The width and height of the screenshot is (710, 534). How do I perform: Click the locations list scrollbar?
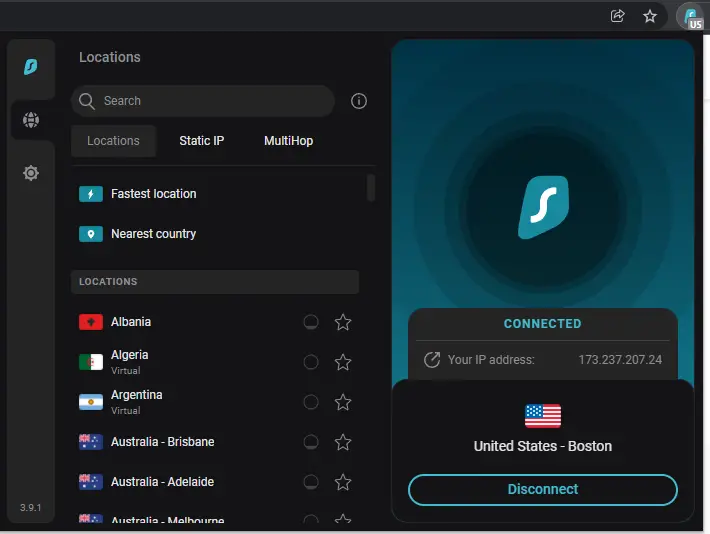[x=371, y=188]
